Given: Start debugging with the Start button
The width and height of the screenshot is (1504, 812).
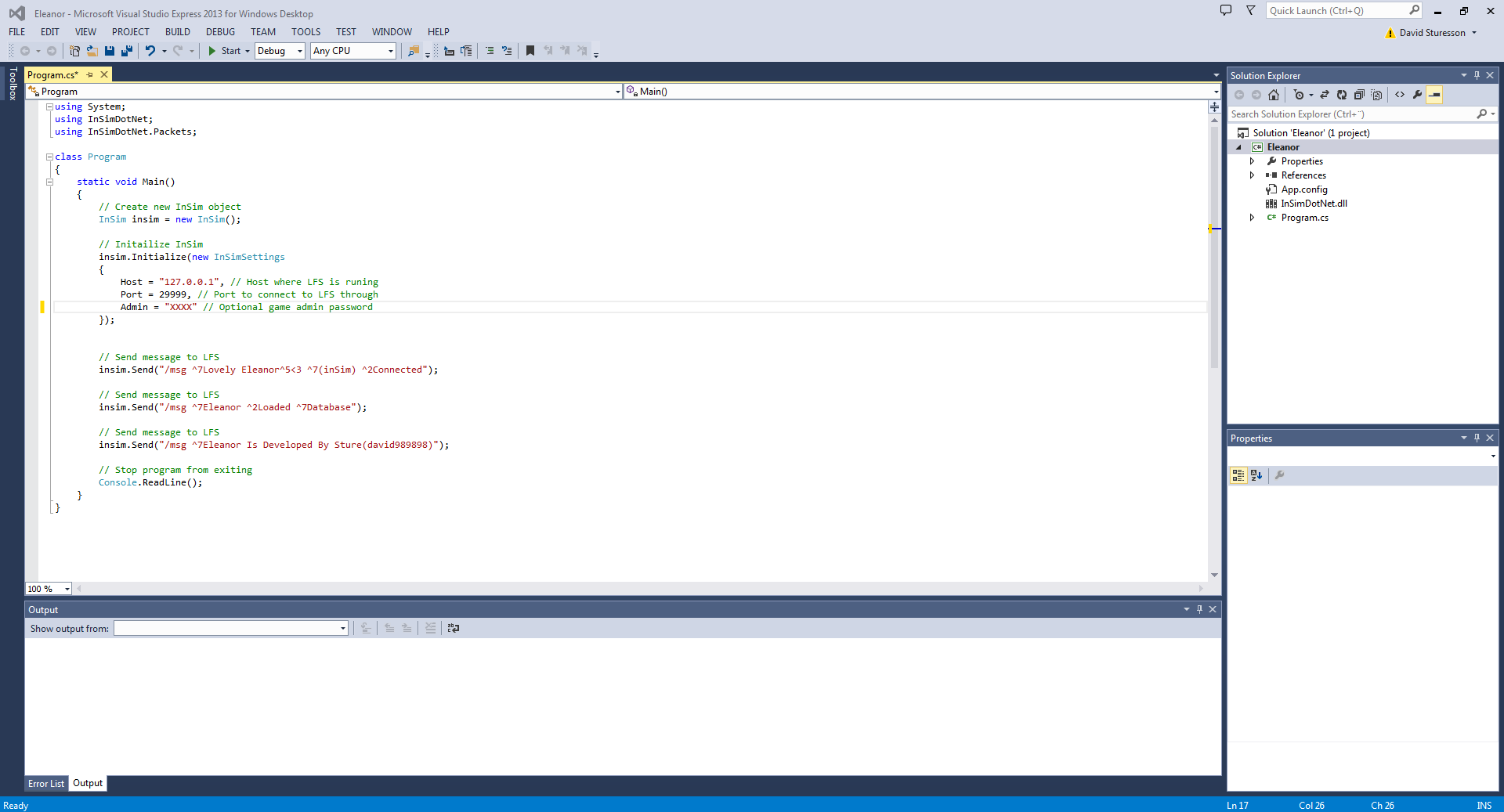Looking at the screenshot, I should [x=224, y=51].
